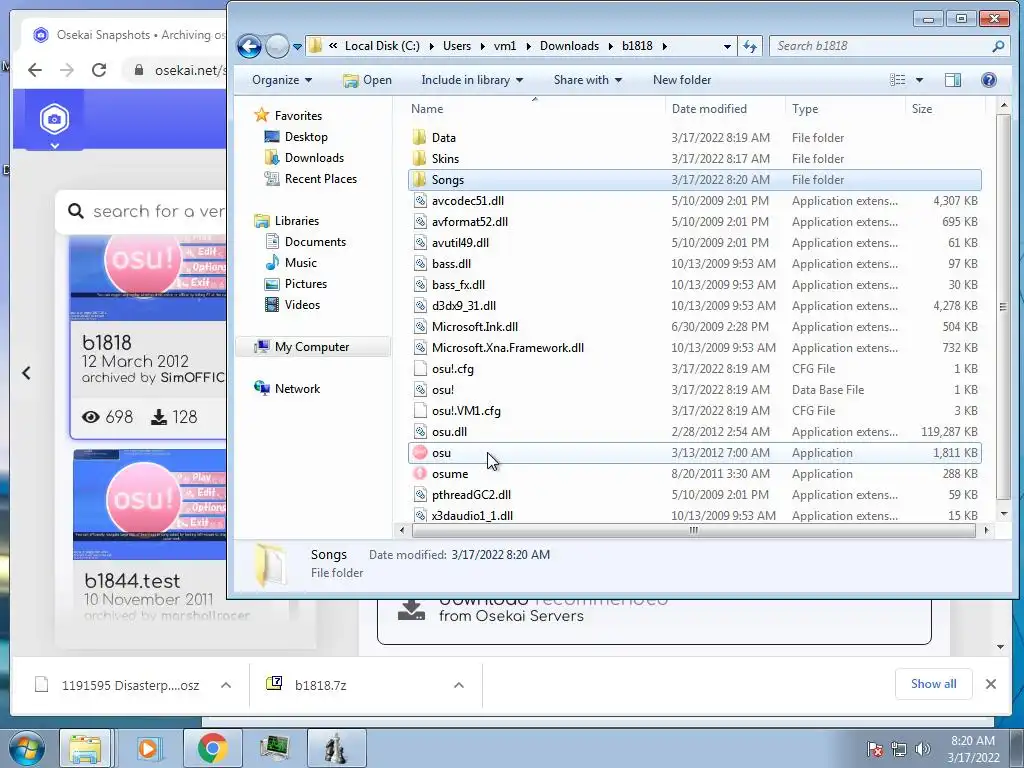Select Recent Places in navigation pane
The height and width of the screenshot is (768, 1024).
click(310, 178)
